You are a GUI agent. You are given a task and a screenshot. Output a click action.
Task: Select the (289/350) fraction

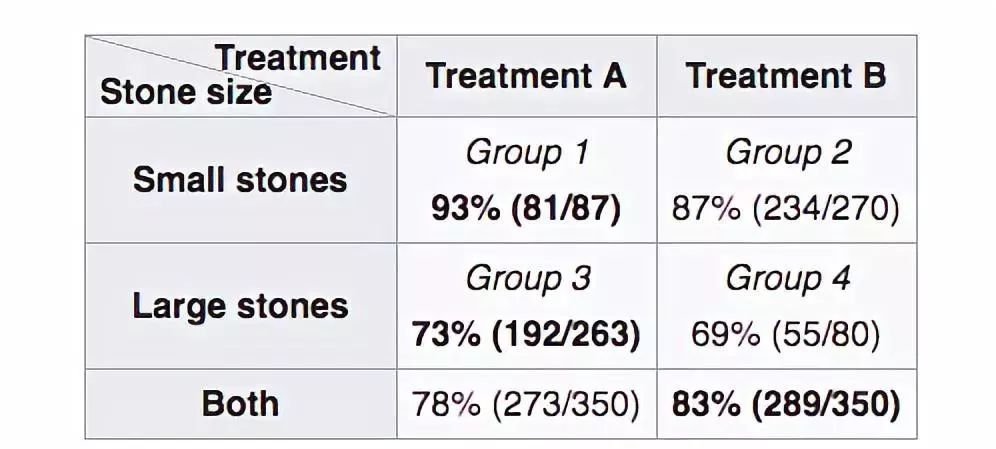coord(824,404)
